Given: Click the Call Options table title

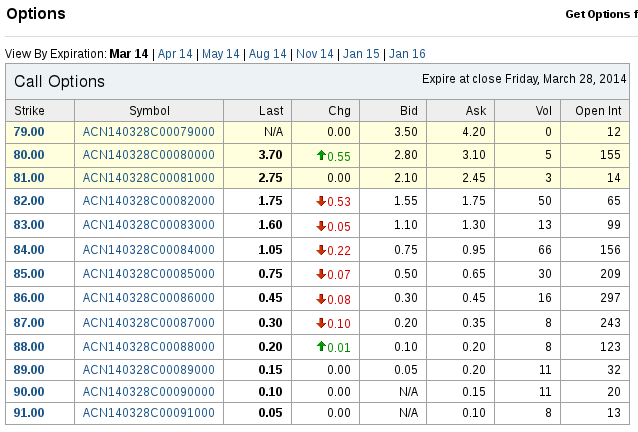Looking at the screenshot, I should (59, 81).
